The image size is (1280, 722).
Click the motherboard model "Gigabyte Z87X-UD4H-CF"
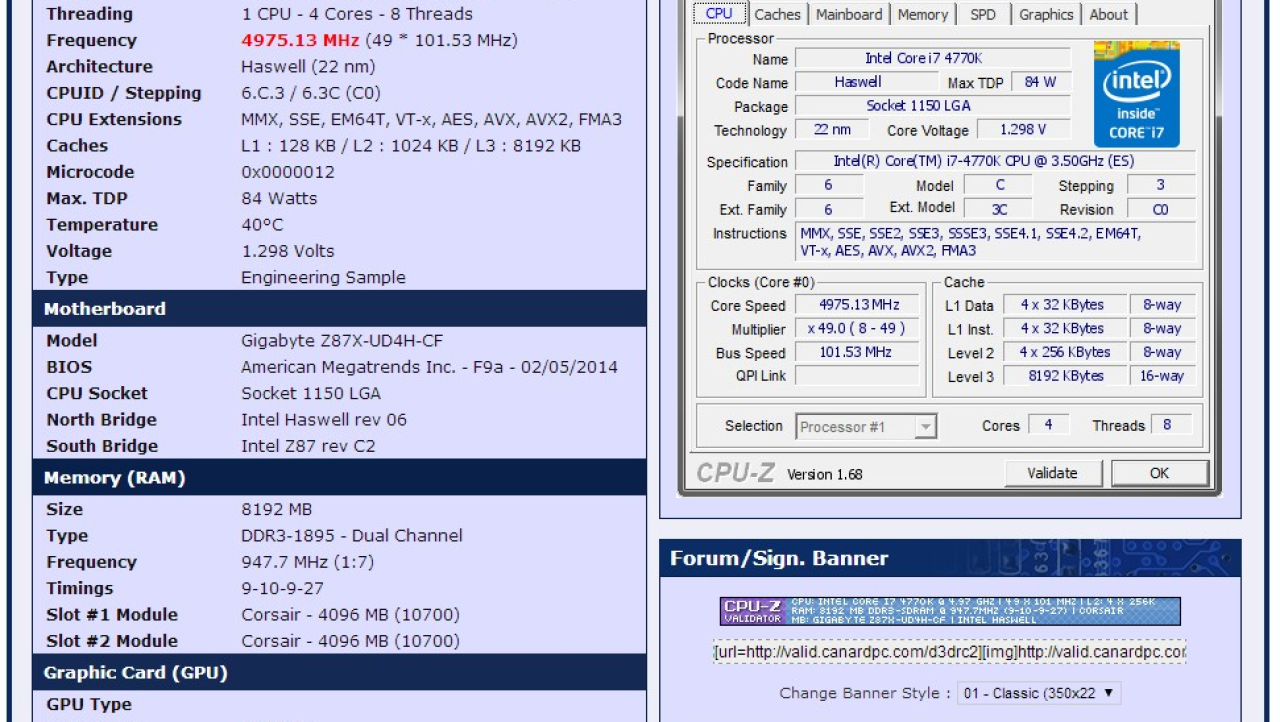[x=342, y=341]
